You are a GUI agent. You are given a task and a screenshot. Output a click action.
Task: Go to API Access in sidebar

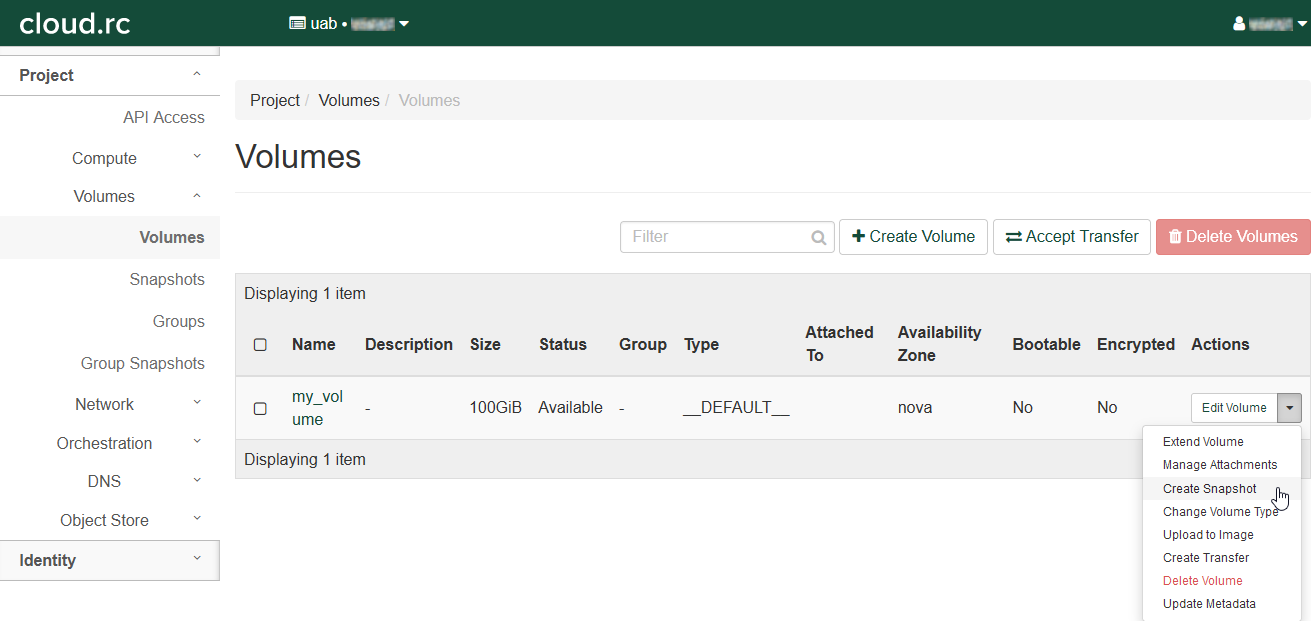tap(163, 118)
